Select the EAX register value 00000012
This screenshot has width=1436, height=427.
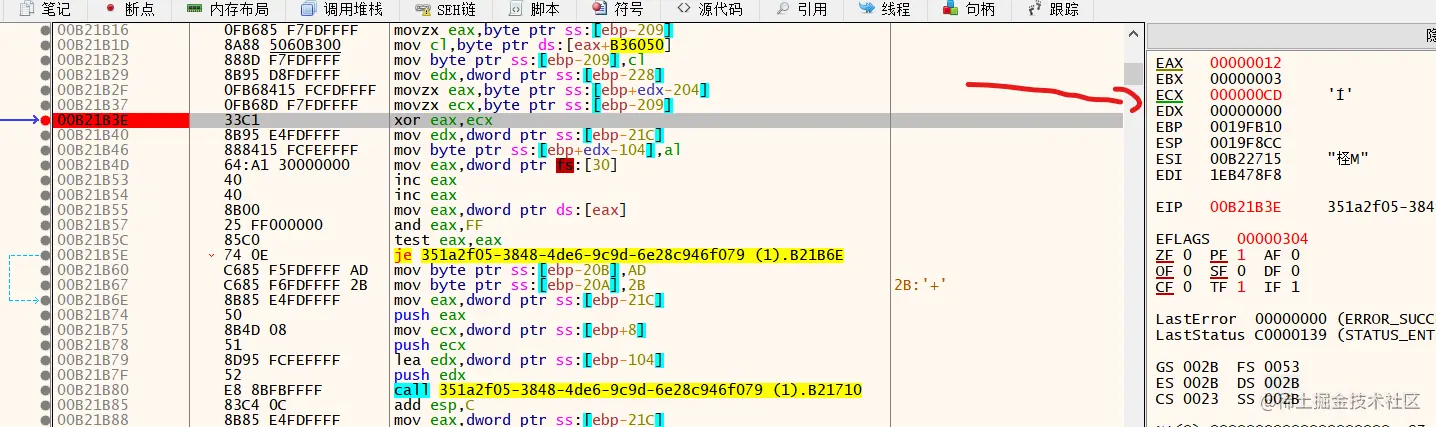click(1245, 63)
